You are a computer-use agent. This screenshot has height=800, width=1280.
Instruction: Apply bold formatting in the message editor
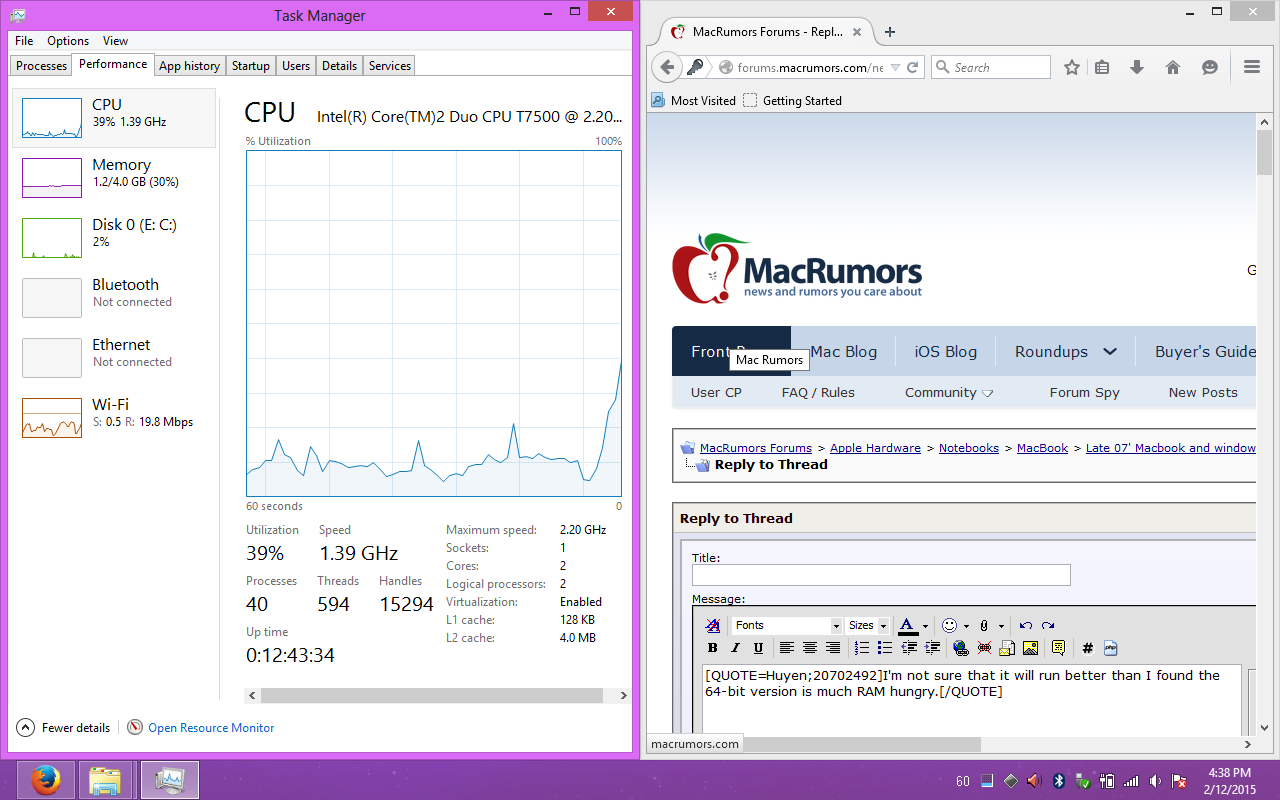click(713, 648)
